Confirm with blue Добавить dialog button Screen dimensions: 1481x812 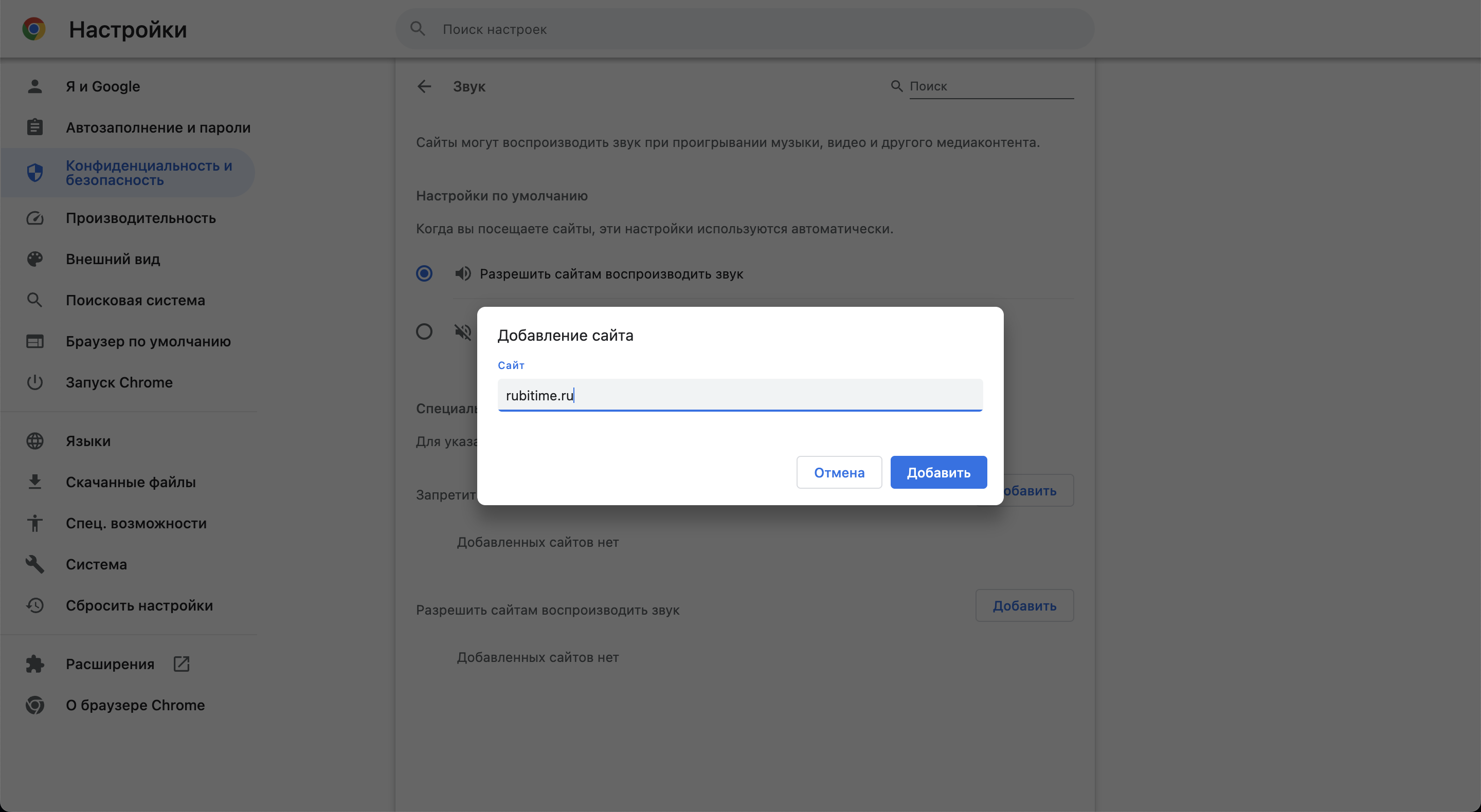(938, 472)
